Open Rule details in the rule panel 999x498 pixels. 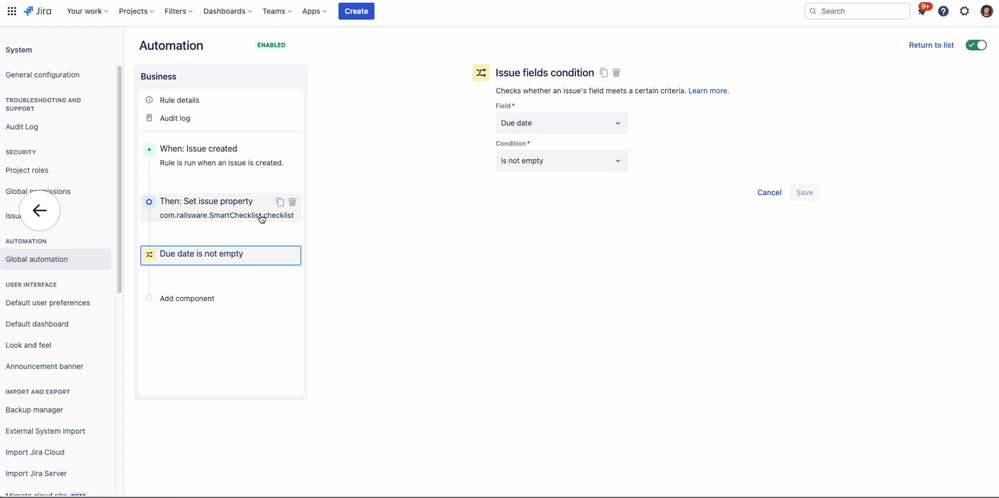coord(179,100)
